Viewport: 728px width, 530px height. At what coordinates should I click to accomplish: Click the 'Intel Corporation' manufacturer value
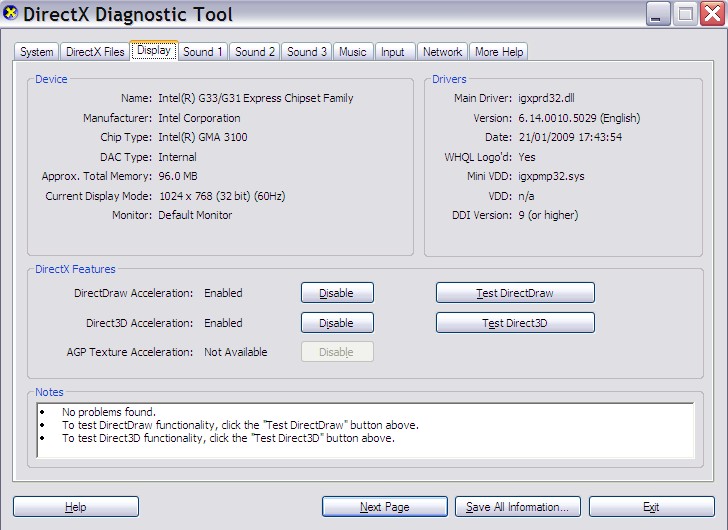point(199,118)
